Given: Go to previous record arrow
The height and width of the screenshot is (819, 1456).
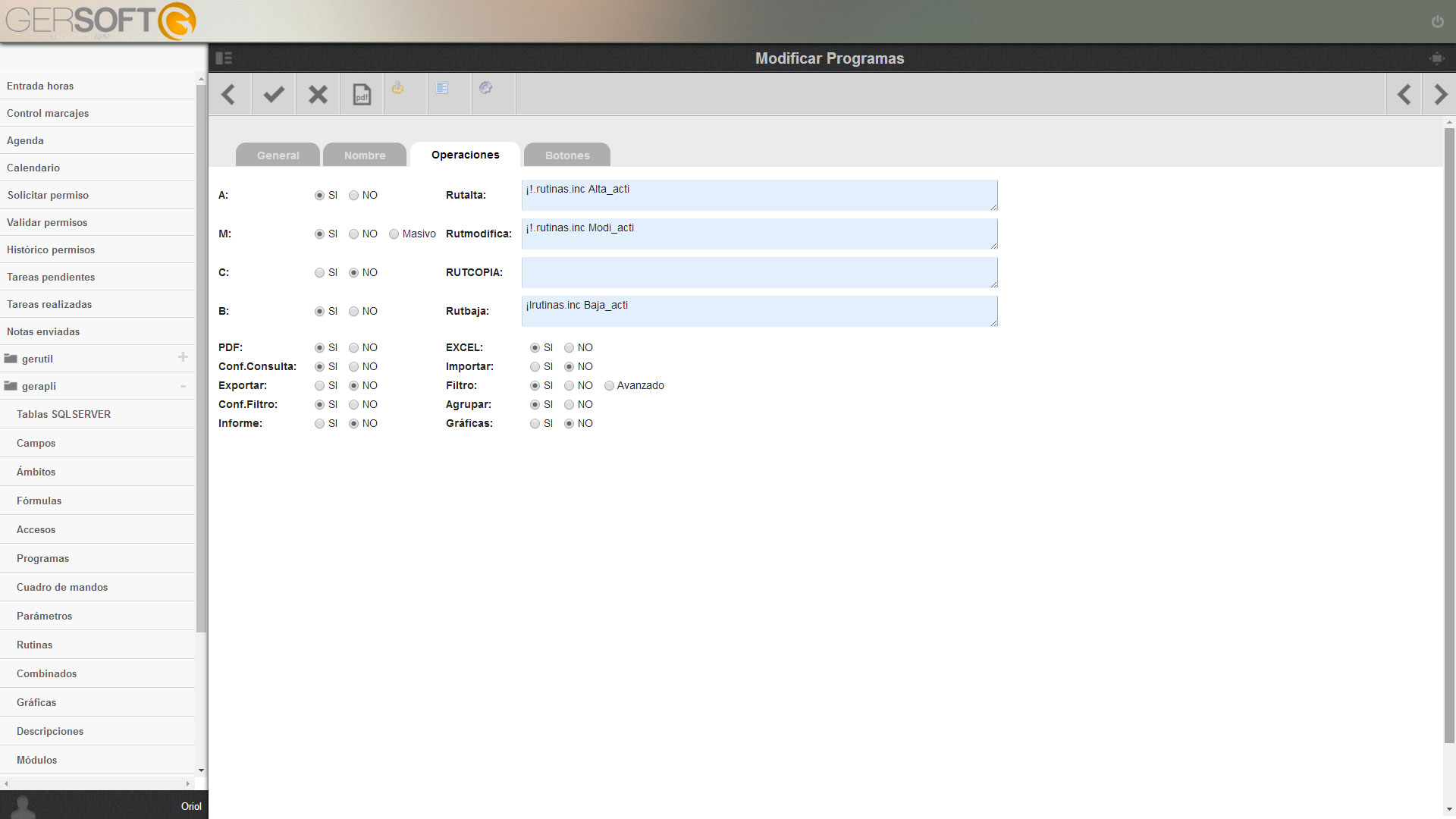Looking at the screenshot, I should click(1404, 94).
